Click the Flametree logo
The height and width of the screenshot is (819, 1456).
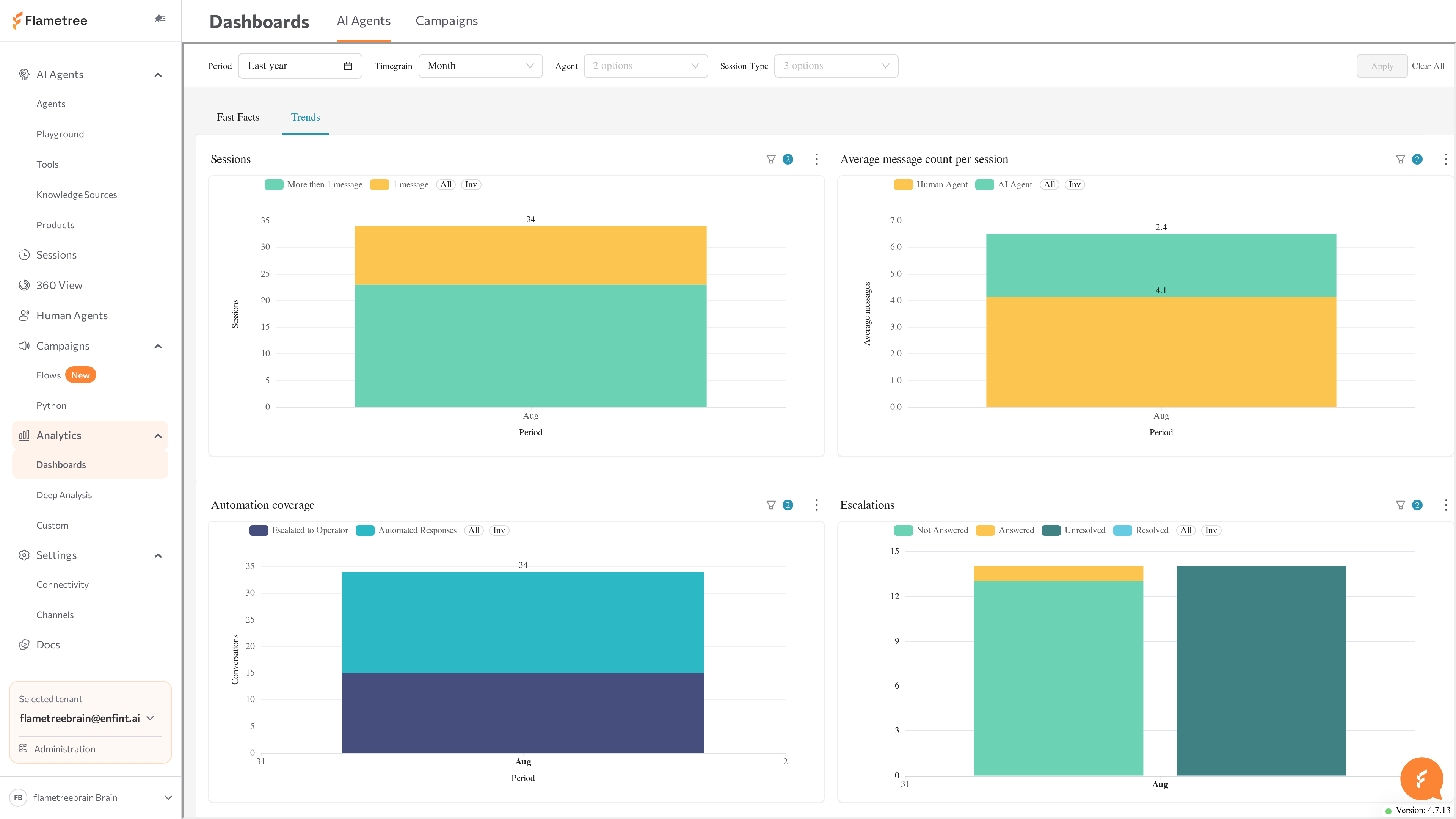(x=50, y=20)
